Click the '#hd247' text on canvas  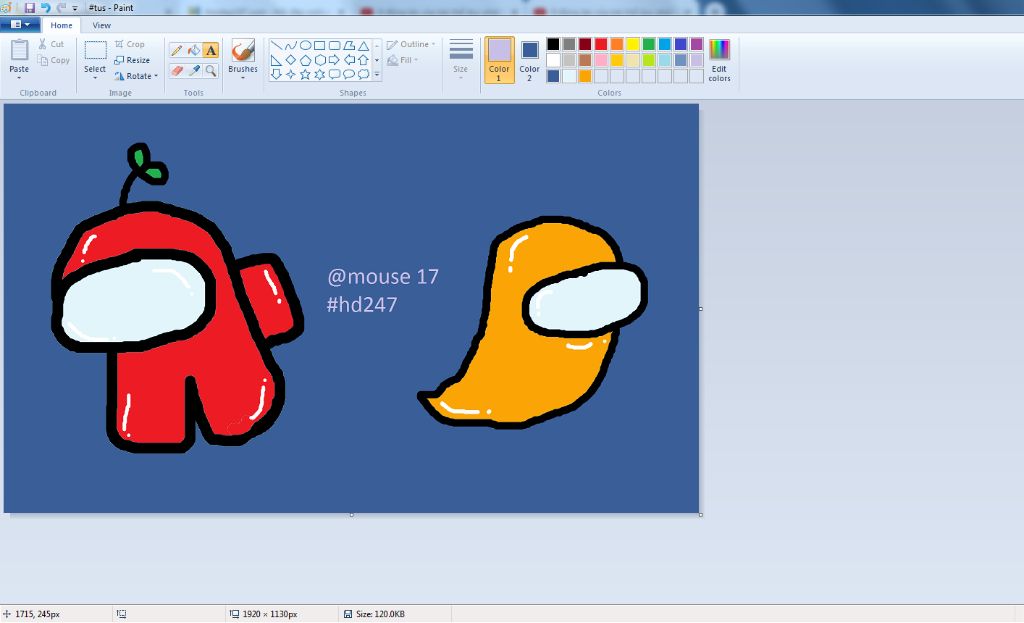pos(362,304)
